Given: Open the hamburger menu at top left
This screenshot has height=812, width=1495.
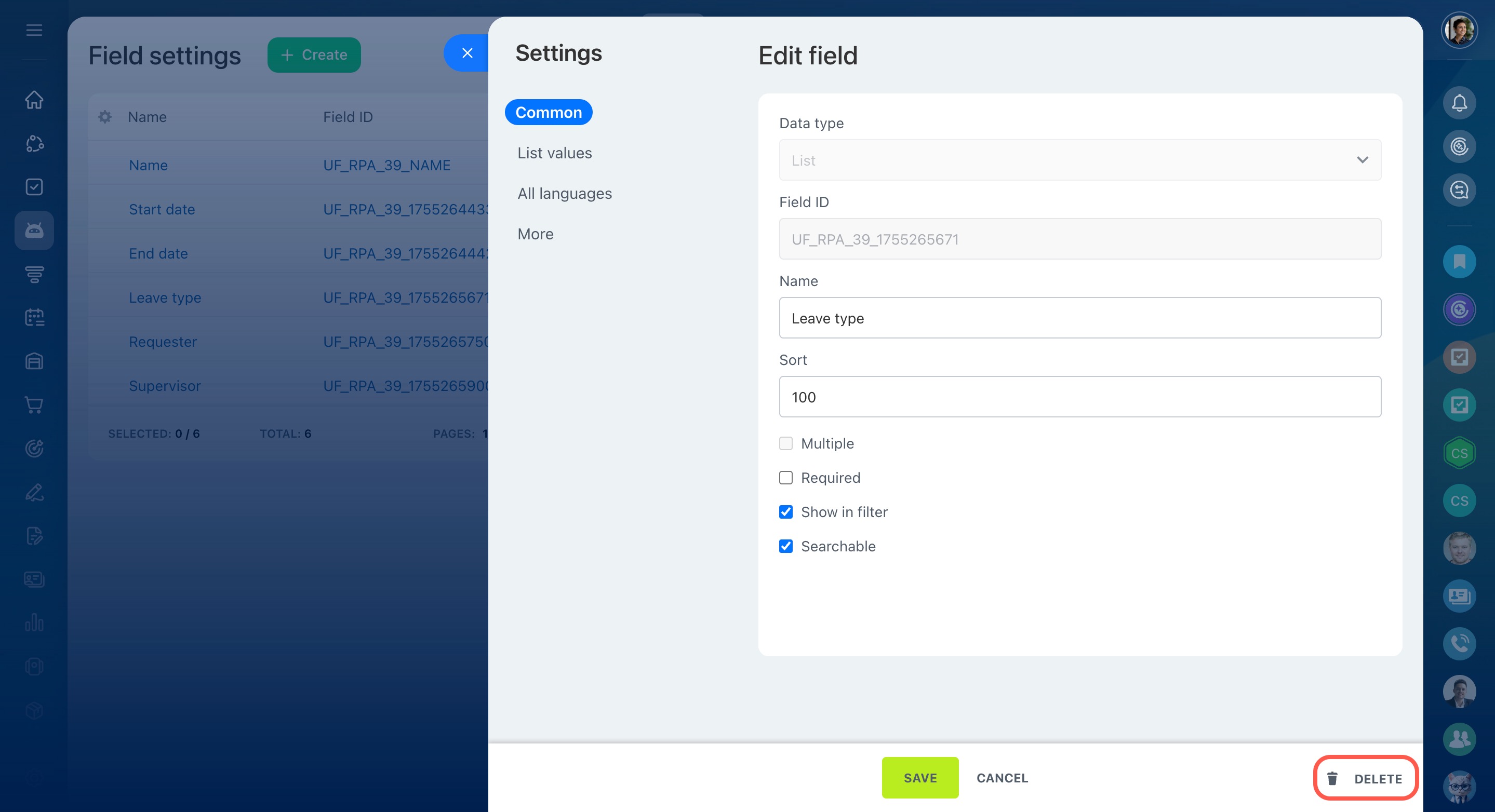Looking at the screenshot, I should point(34,30).
